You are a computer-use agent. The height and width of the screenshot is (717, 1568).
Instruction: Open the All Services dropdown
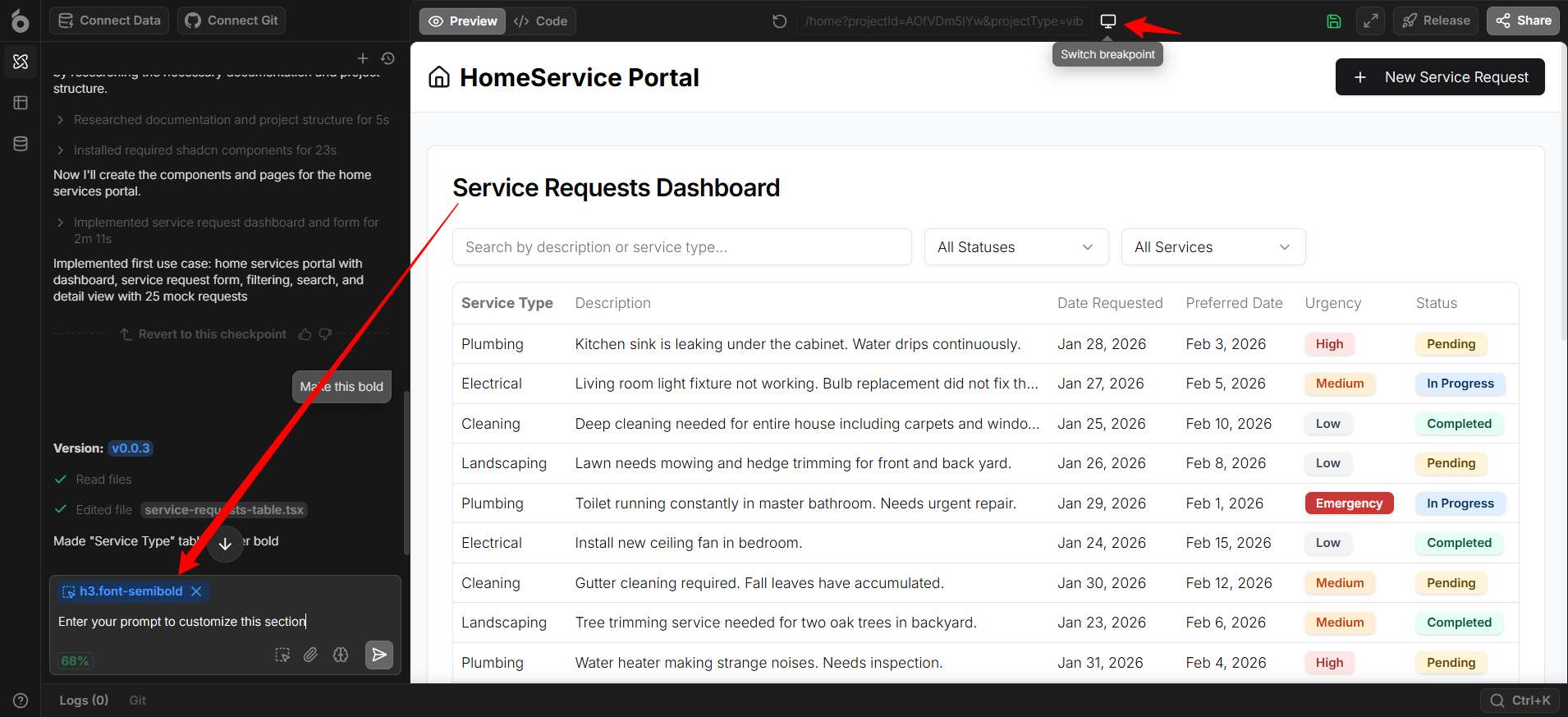[x=1213, y=247]
